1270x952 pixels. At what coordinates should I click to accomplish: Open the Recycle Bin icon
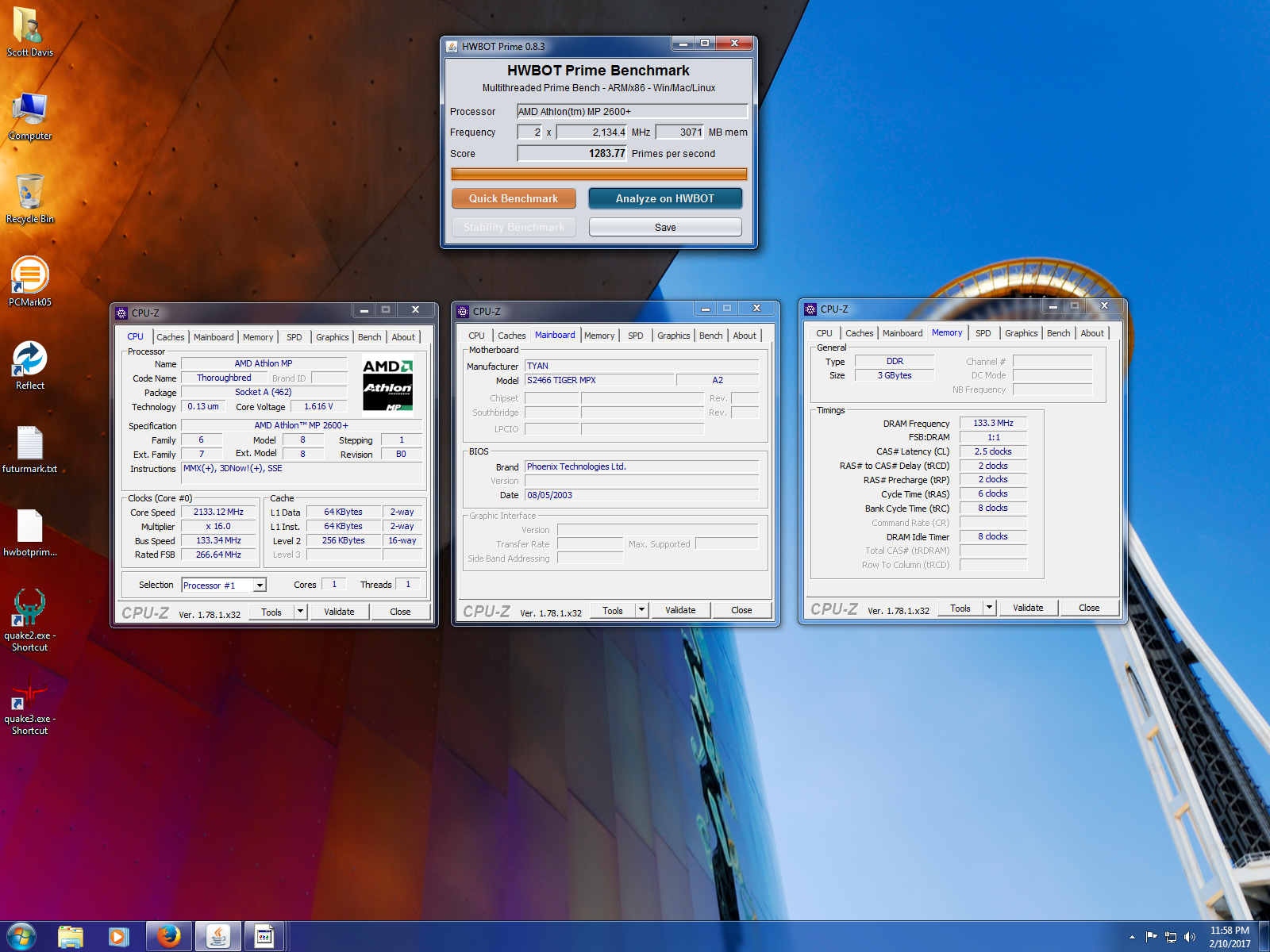tap(30, 199)
